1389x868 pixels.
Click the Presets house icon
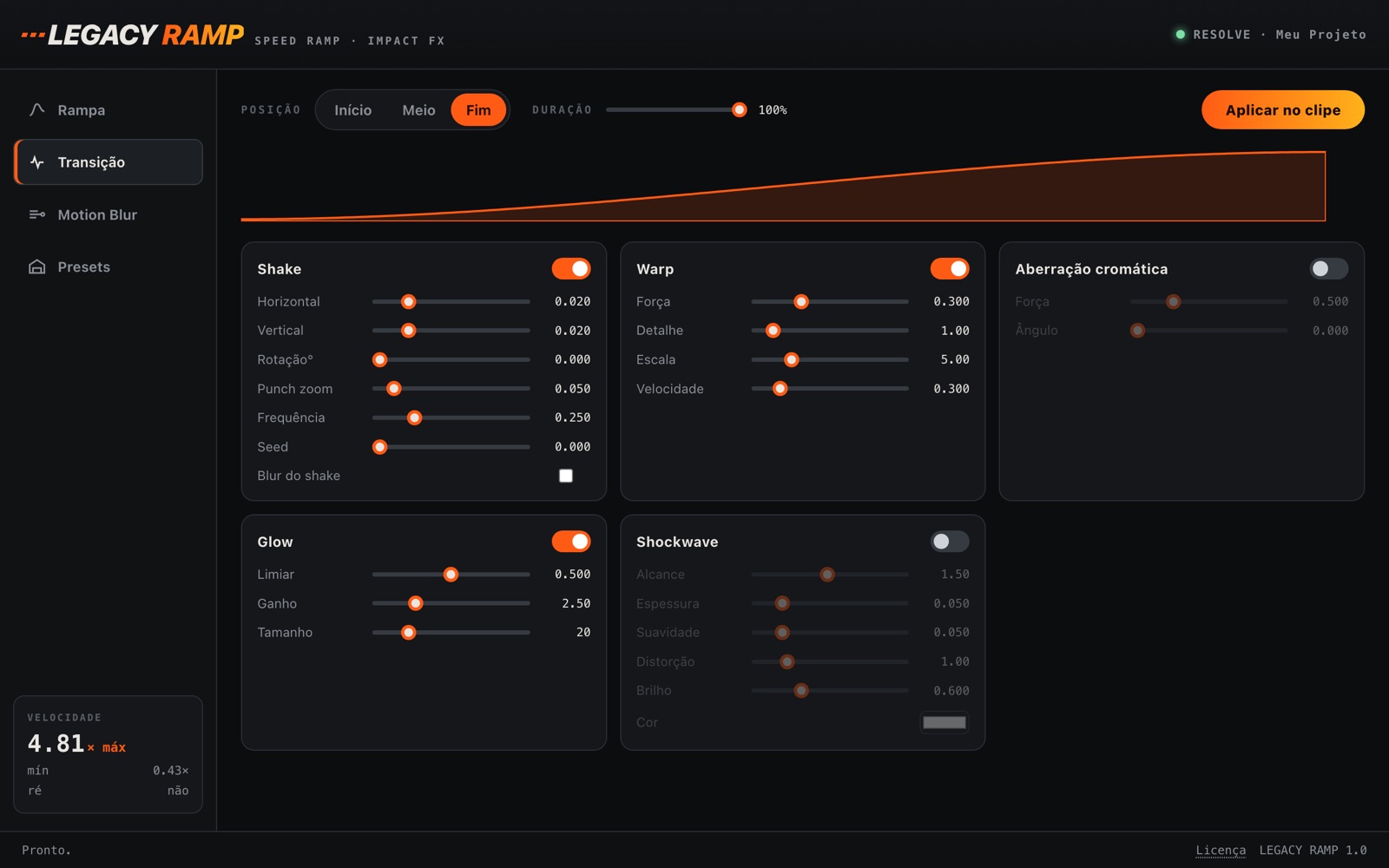pyautogui.click(x=36, y=266)
